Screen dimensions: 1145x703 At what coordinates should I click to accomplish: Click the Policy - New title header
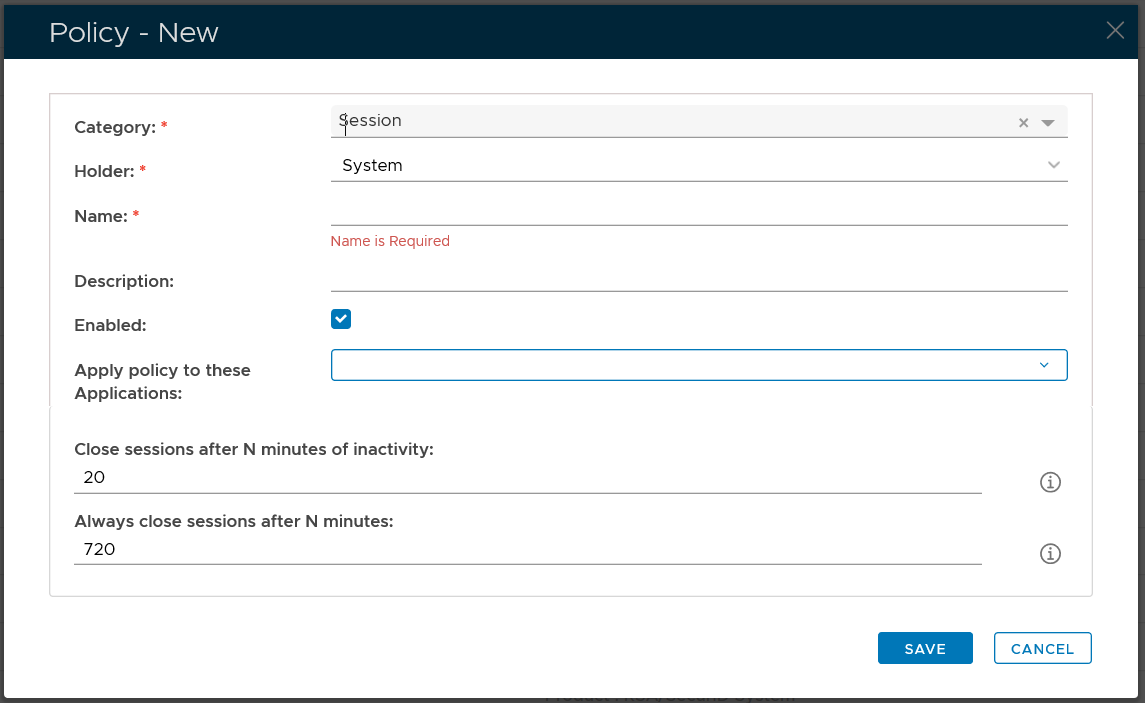134,33
